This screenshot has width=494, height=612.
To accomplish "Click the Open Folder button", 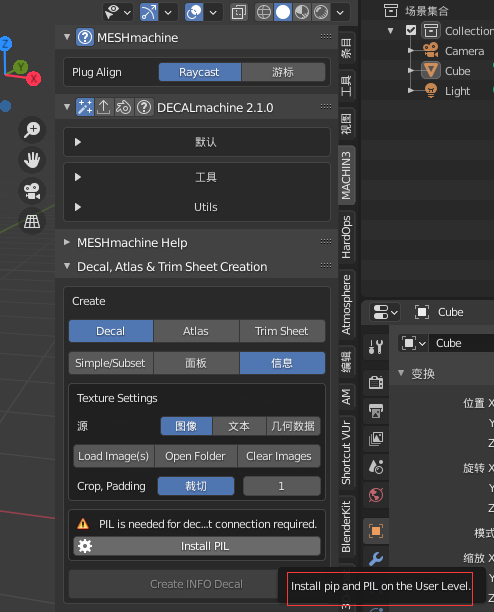I will point(195,456).
